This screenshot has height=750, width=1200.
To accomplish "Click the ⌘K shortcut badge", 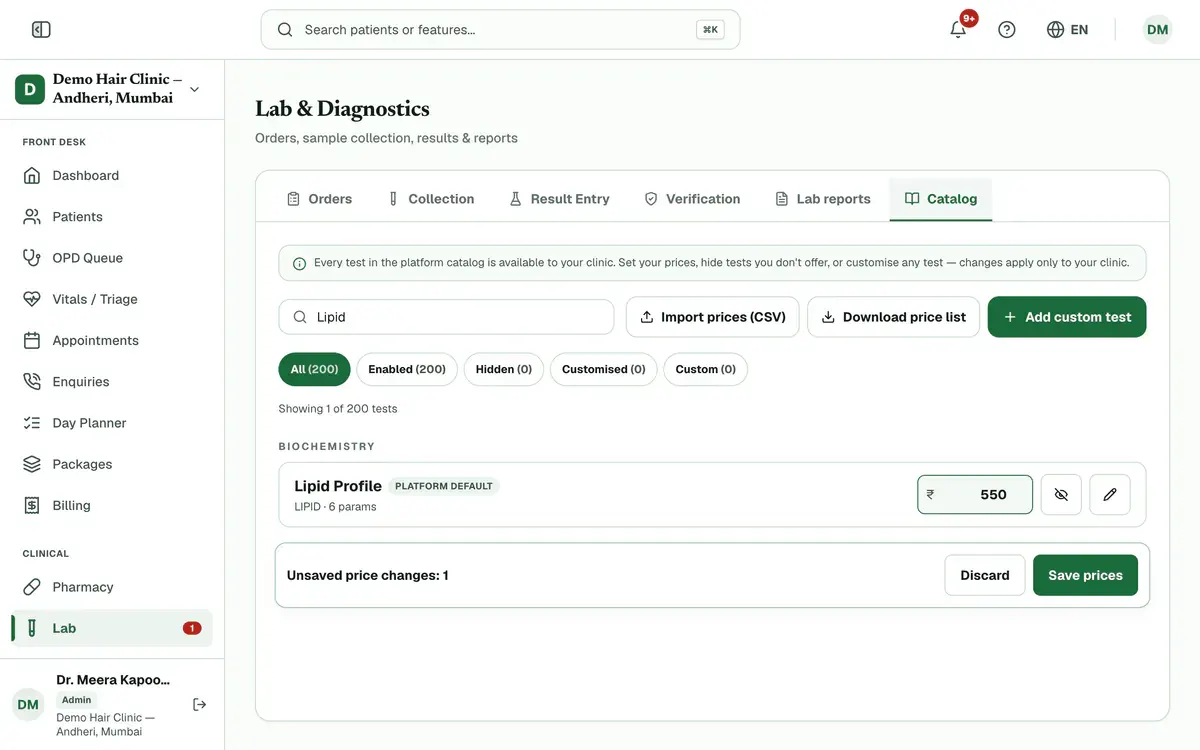I will point(710,30).
